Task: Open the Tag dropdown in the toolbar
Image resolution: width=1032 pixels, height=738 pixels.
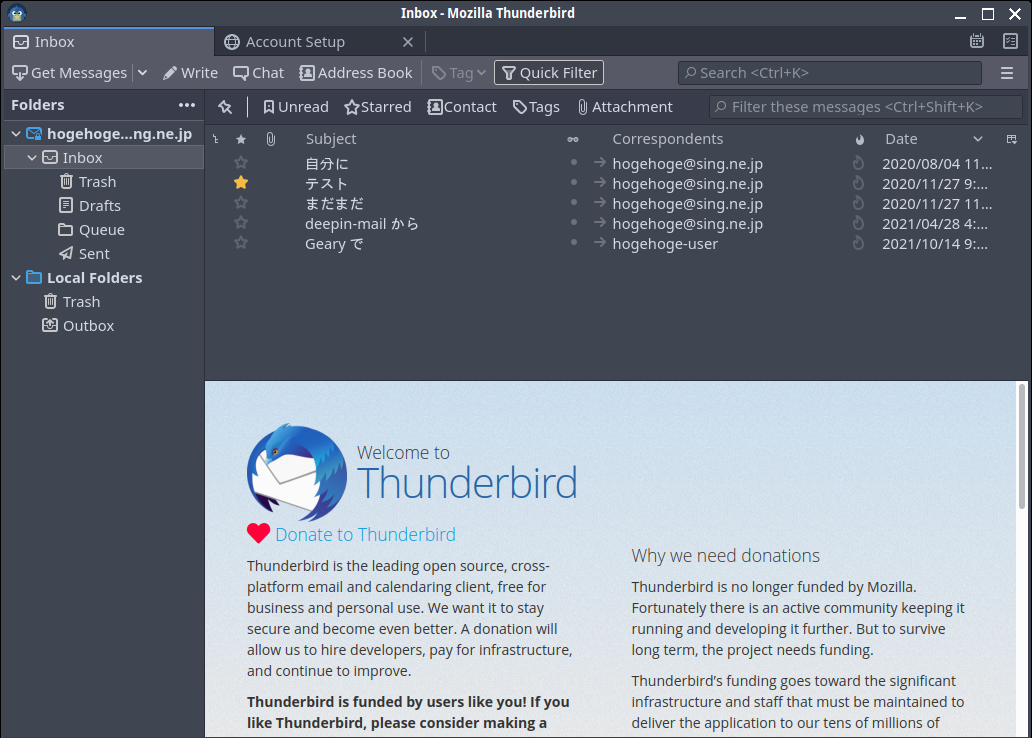Action: pyautogui.click(x=459, y=73)
